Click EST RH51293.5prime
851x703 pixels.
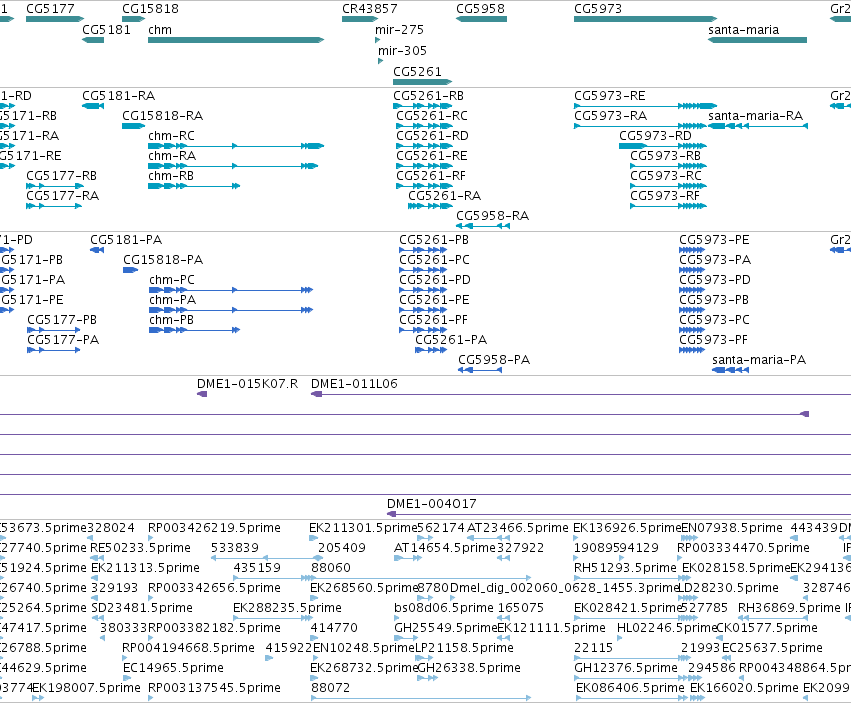(625, 568)
